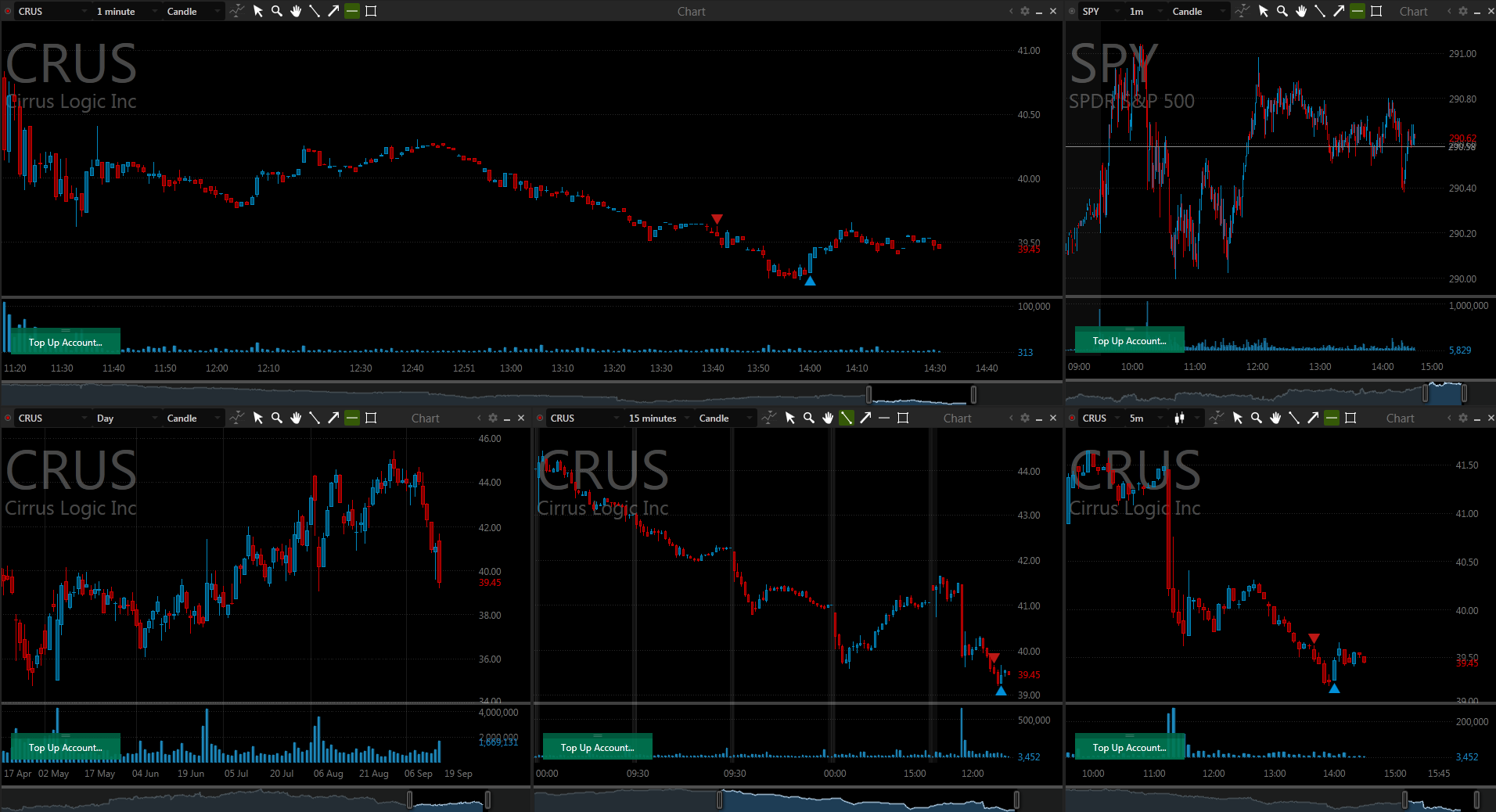Open Candle chart type dropdown in 1 minute chart

193,11
